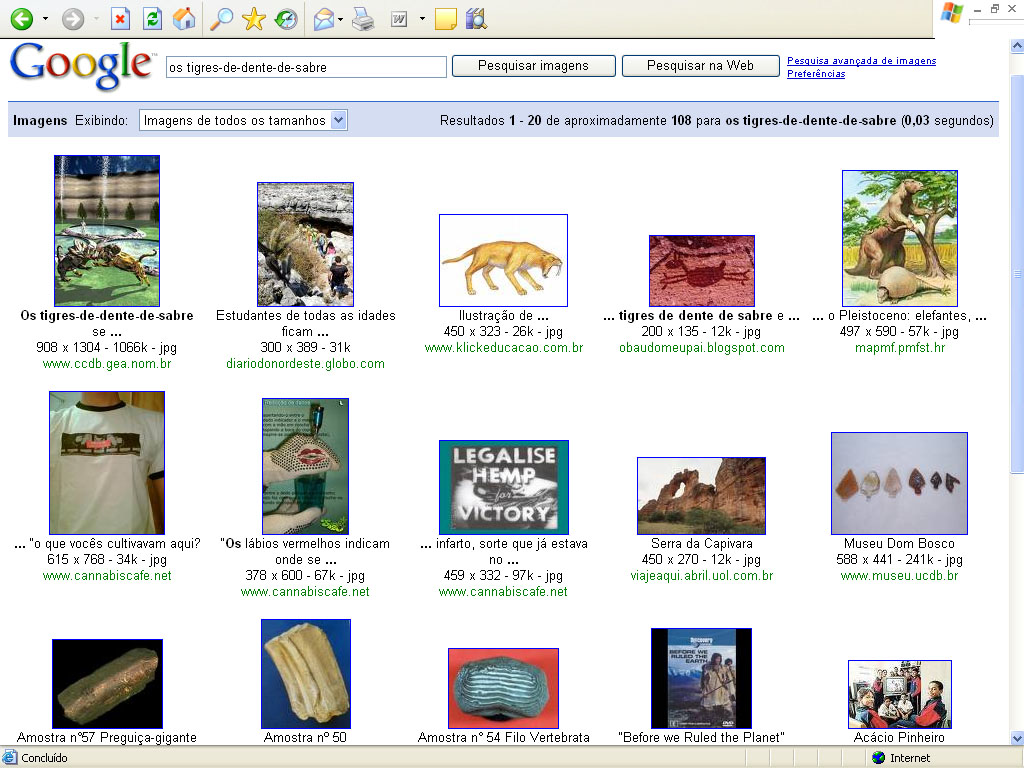Image resolution: width=1024 pixels, height=768 pixels.
Task: Open Favorites using the star icon
Action: tap(254, 19)
